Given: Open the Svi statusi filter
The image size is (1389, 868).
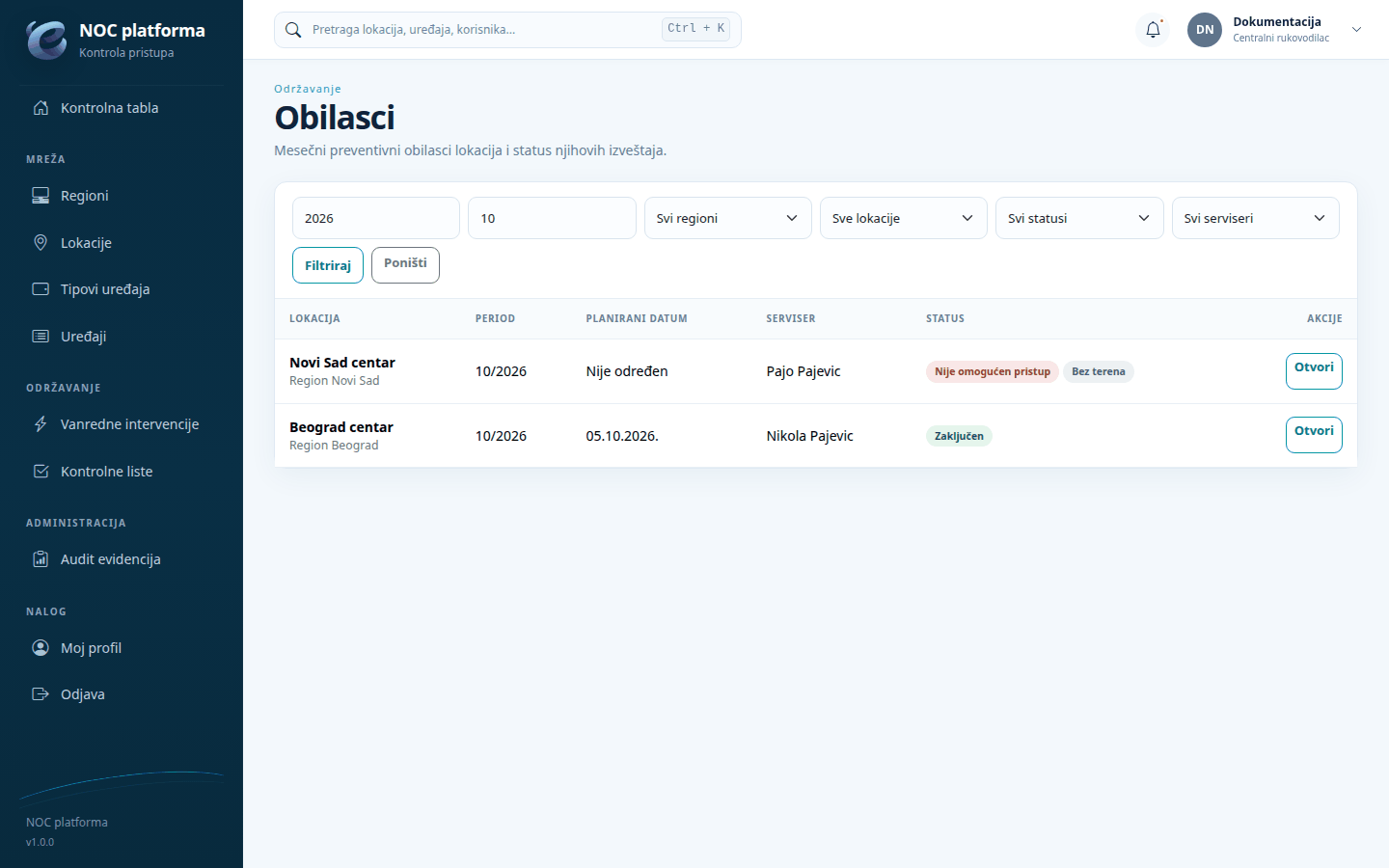Looking at the screenshot, I should point(1079,218).
